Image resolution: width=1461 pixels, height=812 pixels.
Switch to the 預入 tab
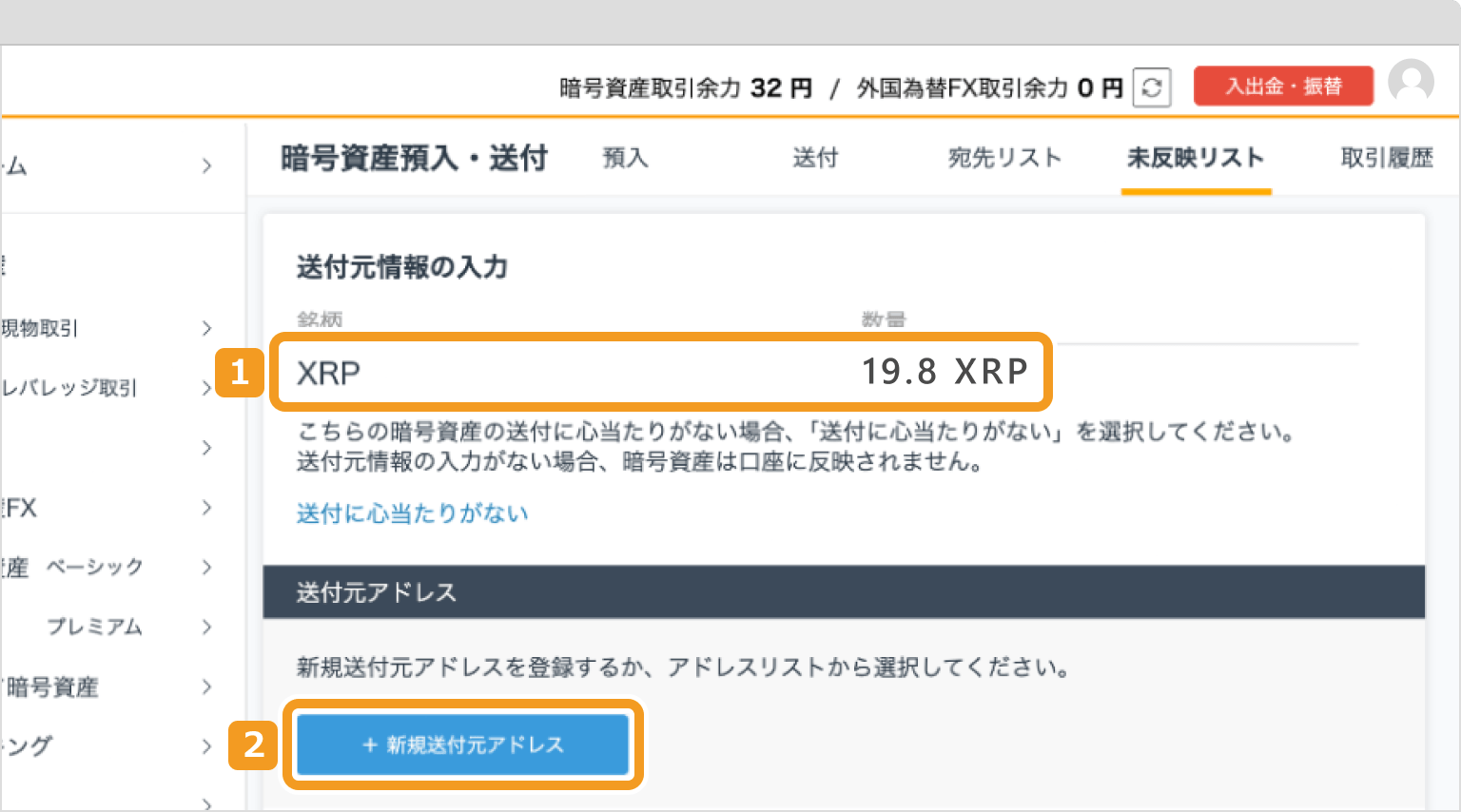pos(625,158)
